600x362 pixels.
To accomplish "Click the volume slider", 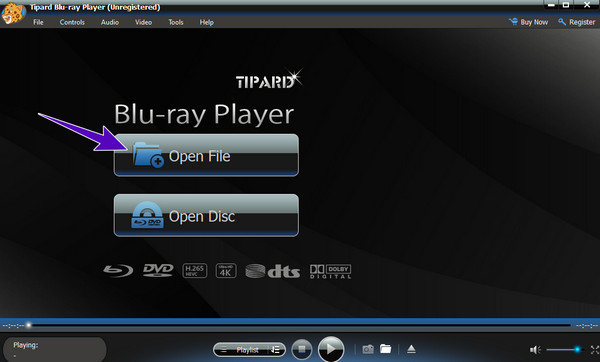I will coord(565,349).
